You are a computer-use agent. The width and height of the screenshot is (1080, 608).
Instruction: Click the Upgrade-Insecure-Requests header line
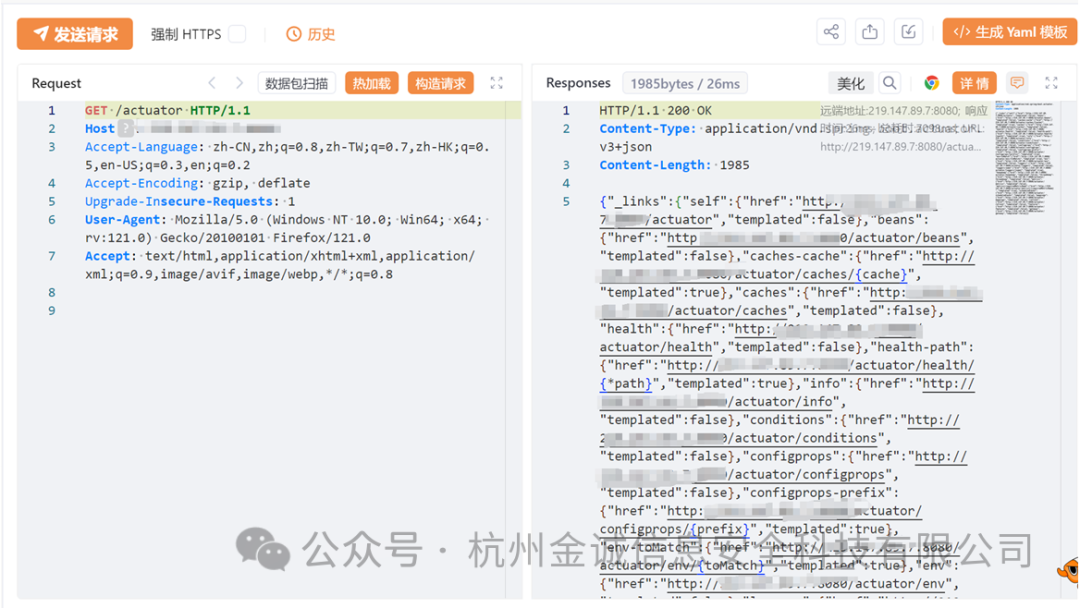click(x=190, y=201)
